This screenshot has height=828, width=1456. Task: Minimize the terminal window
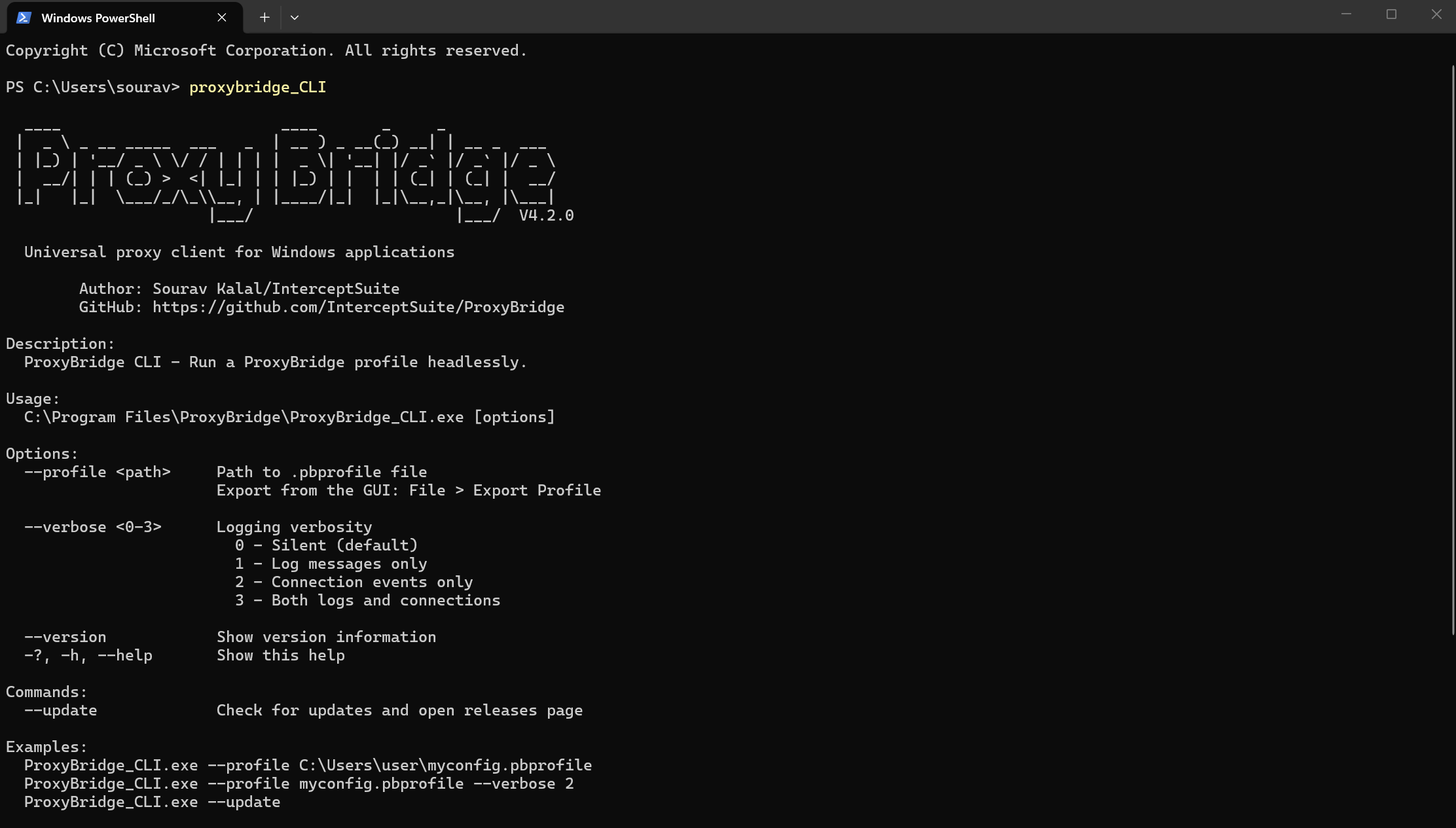point(1346,14)
